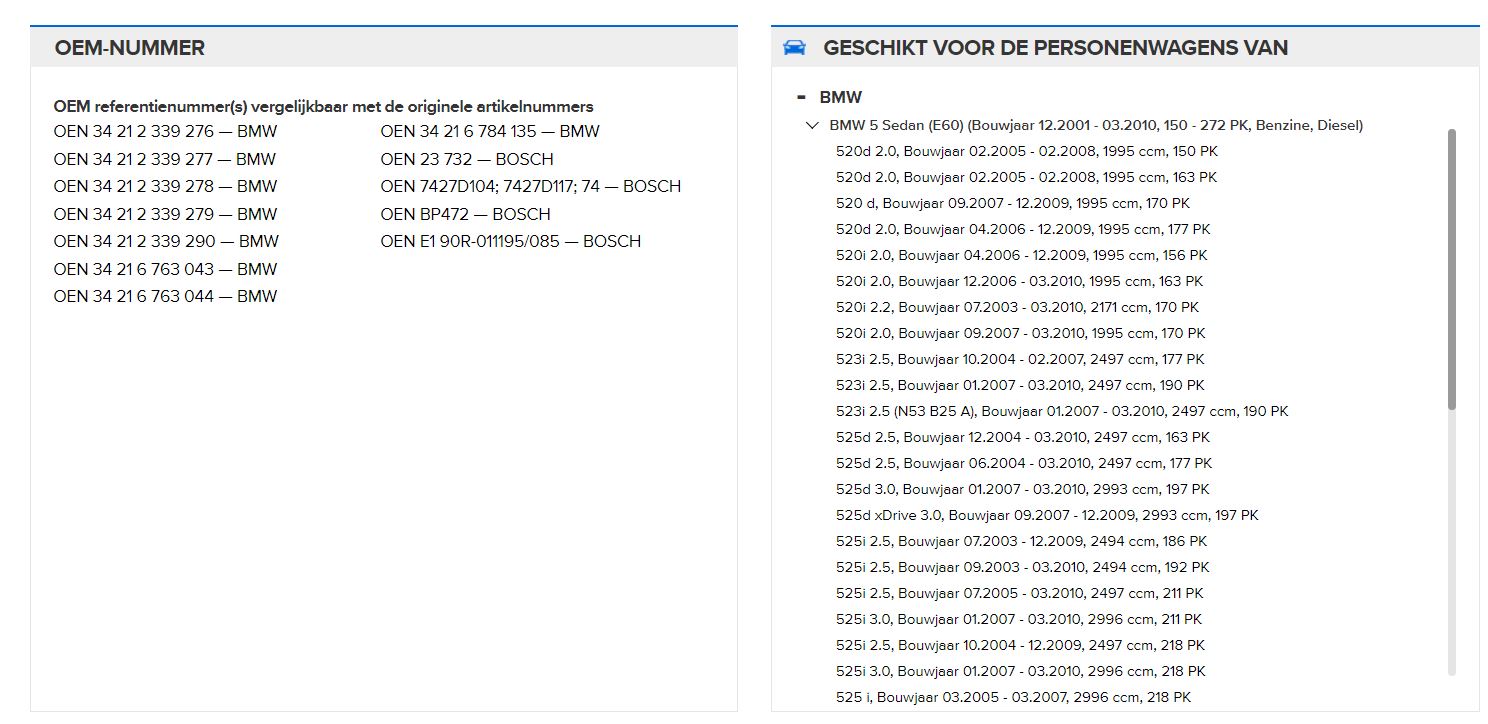The width and height of the screenshot is (1488, 724).
Task: Select 523i 2.5 01.2007 190 PK row
Action: click(x=1020, y=385)
